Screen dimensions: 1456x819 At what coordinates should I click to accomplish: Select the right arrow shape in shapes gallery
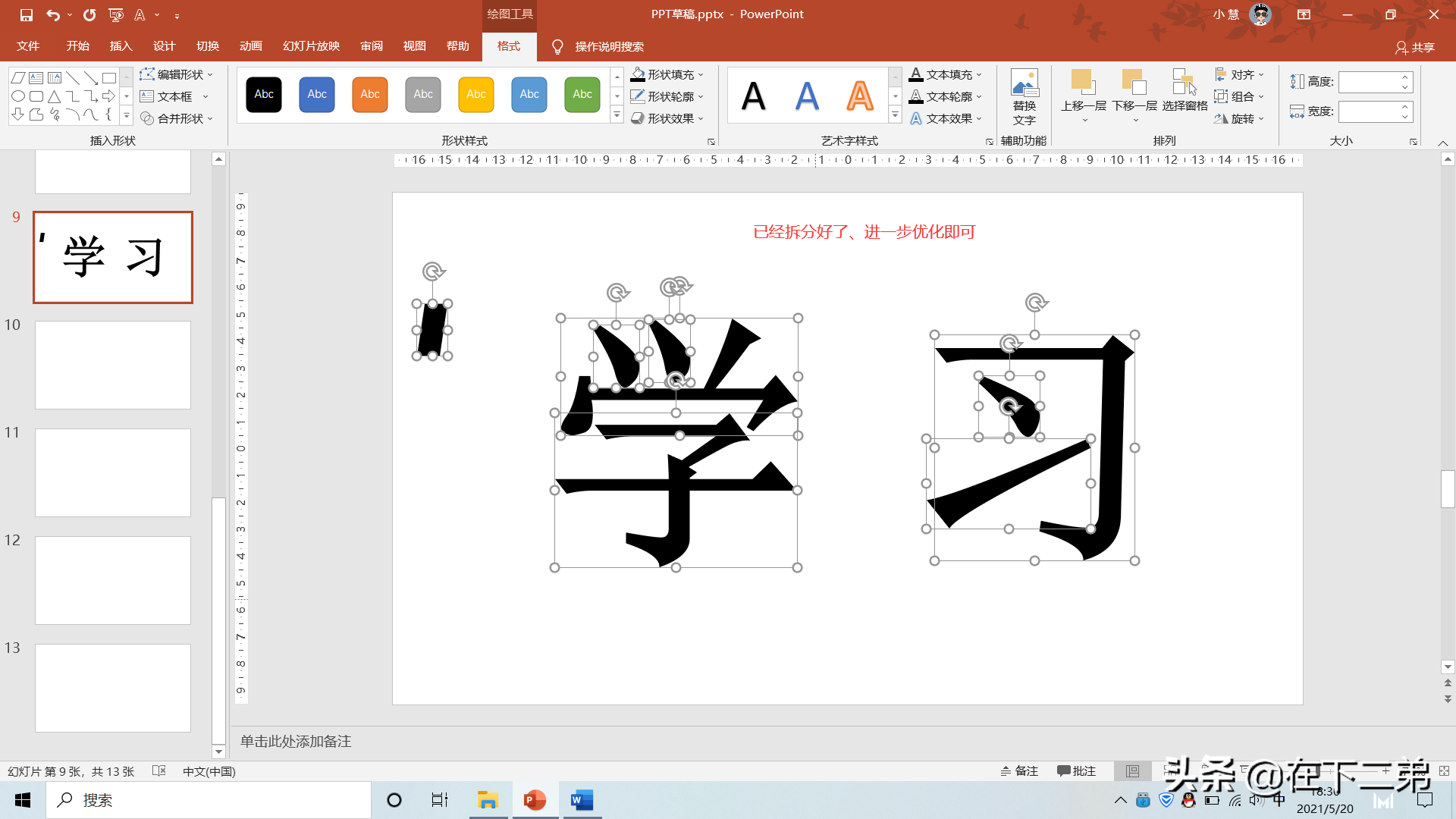(109, 96)
